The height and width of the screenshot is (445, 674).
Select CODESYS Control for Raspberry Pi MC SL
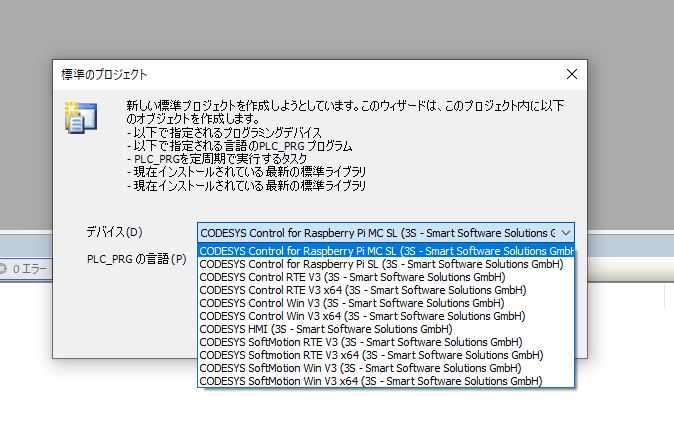pos(386,251)
